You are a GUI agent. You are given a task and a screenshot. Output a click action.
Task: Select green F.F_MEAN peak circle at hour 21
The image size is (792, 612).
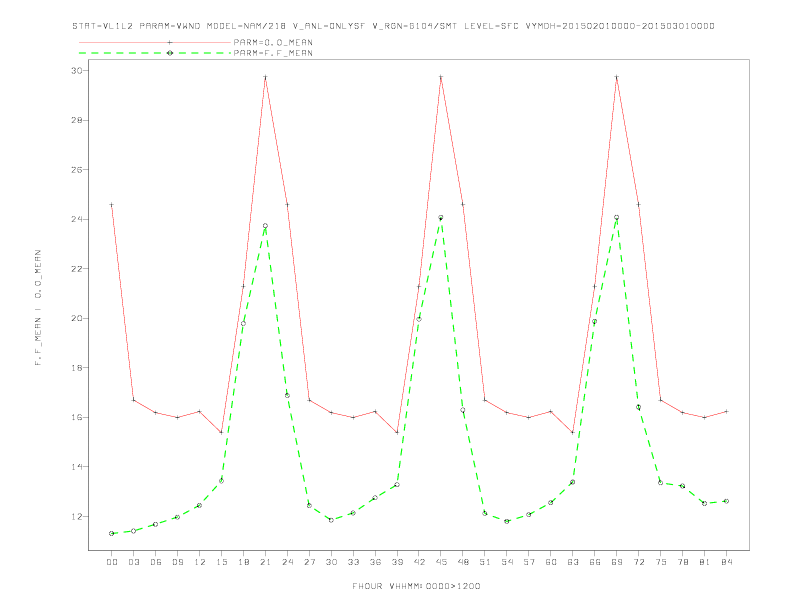tap(265, 226)
